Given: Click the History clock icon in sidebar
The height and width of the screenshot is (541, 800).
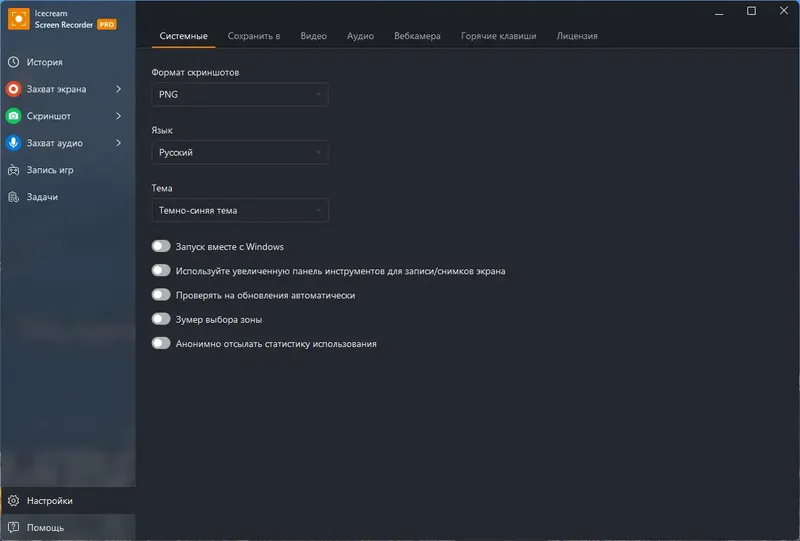Looking at the screenshot, I should tap(14, 62).
